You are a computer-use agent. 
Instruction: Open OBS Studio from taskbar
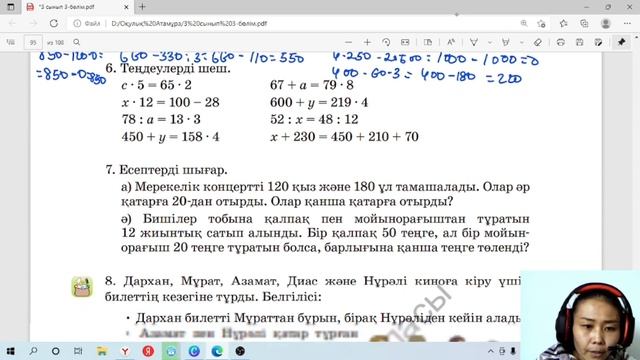click(x=240, y=351)
